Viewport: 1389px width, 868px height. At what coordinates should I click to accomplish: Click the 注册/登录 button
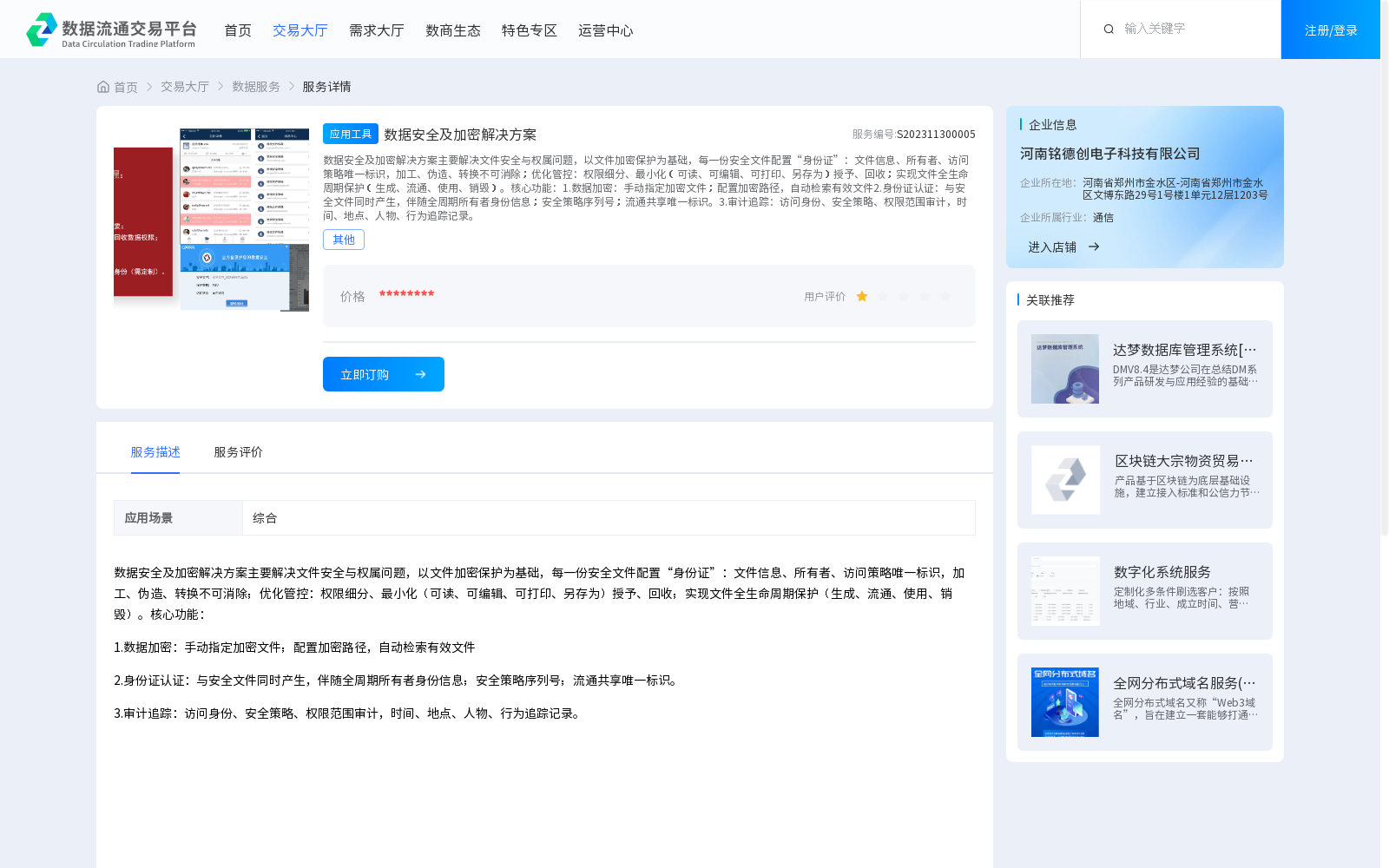(1331, 30)
